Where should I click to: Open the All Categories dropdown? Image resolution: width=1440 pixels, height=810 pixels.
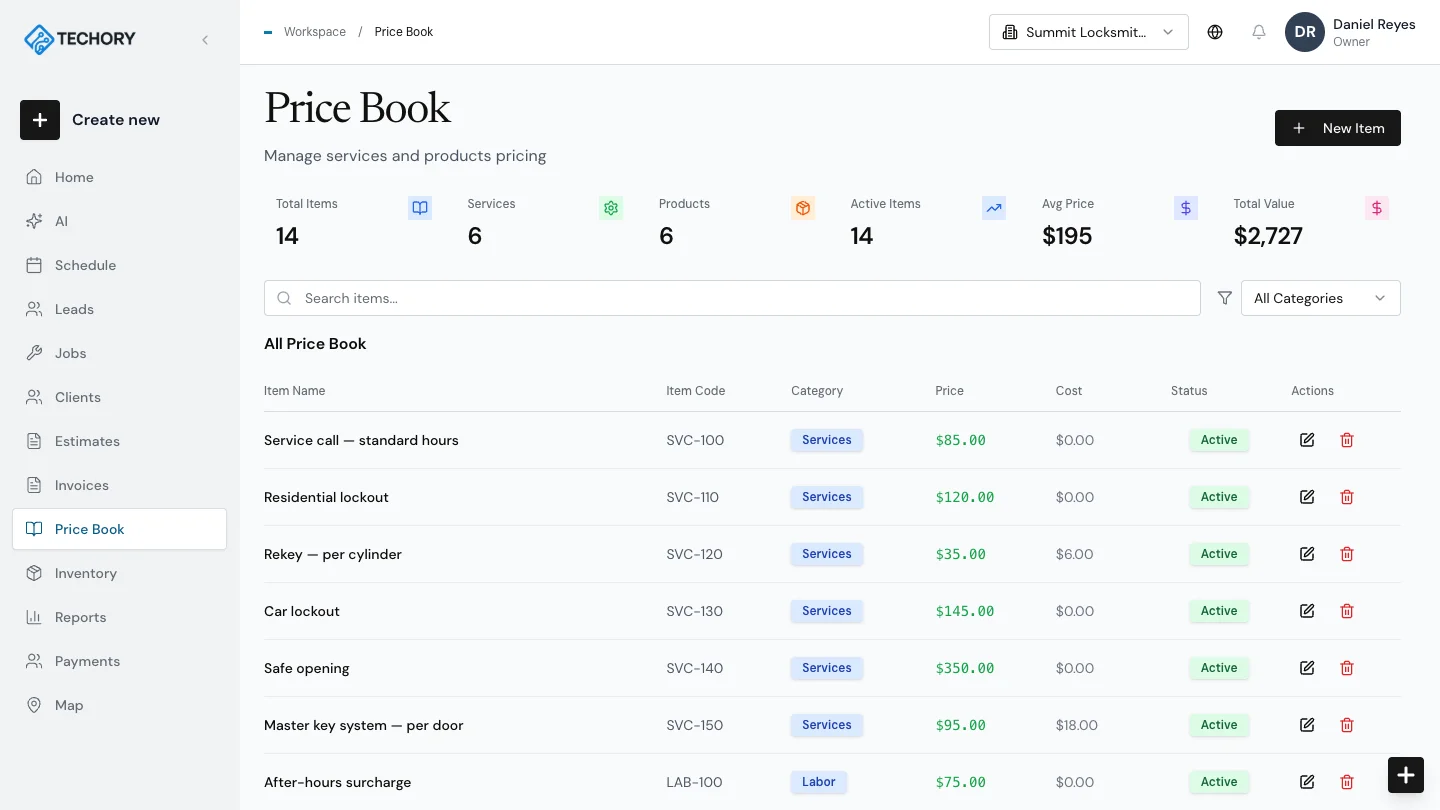pyautogui.click(x=1320, y=298)
